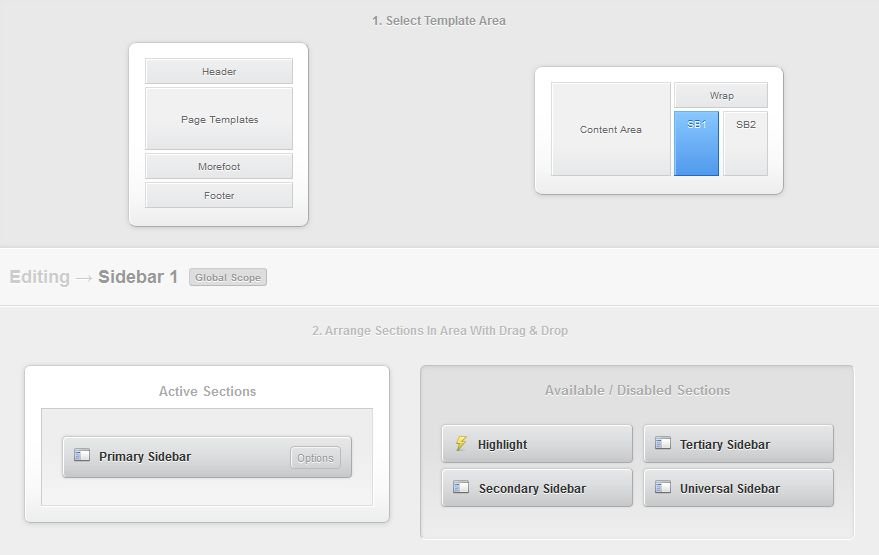Choose the Wrap area block

pos(721,96)
